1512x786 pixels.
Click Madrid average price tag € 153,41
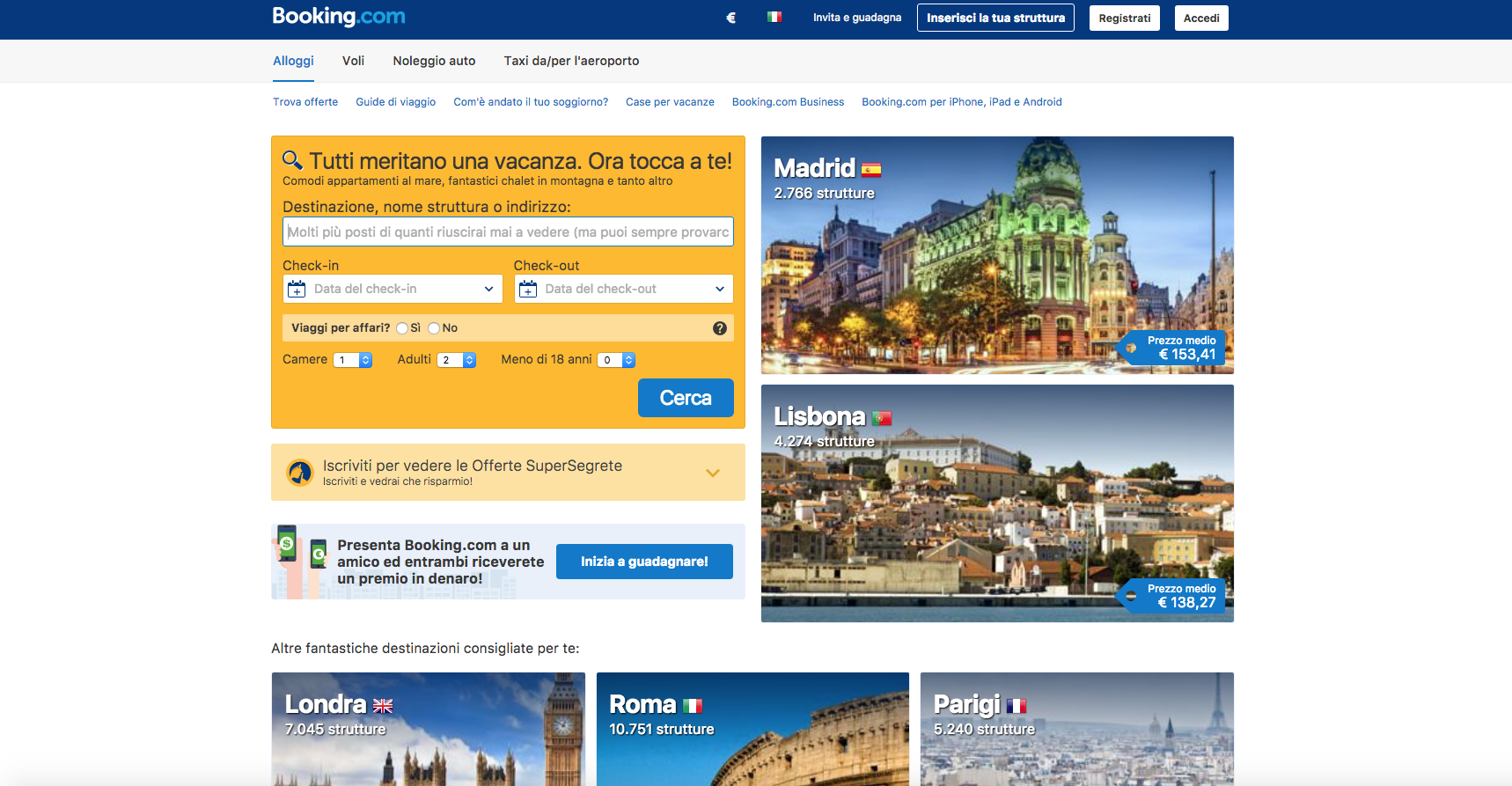click(1171, 348)
